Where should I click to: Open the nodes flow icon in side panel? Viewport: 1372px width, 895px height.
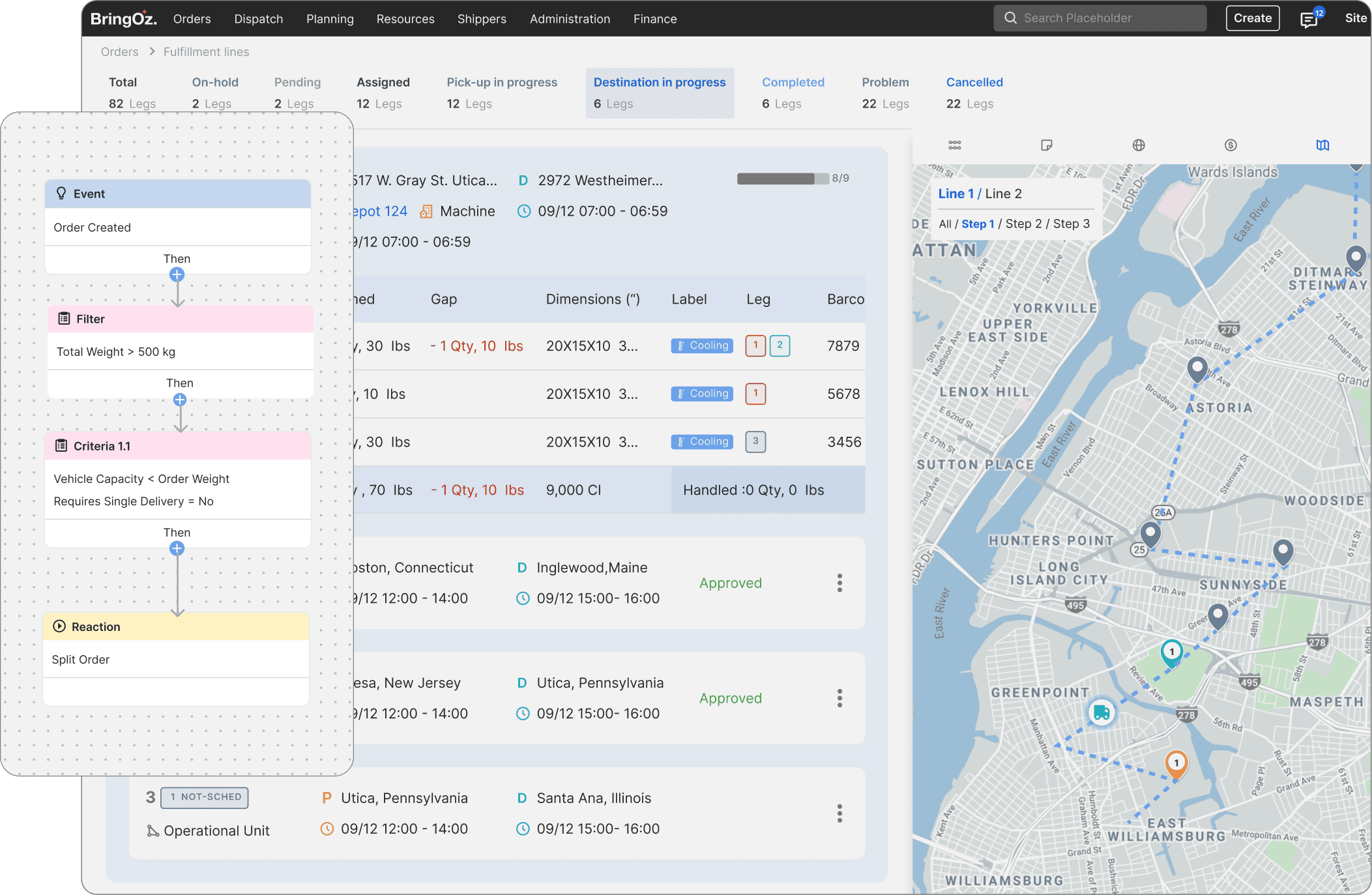coord(955,145)
